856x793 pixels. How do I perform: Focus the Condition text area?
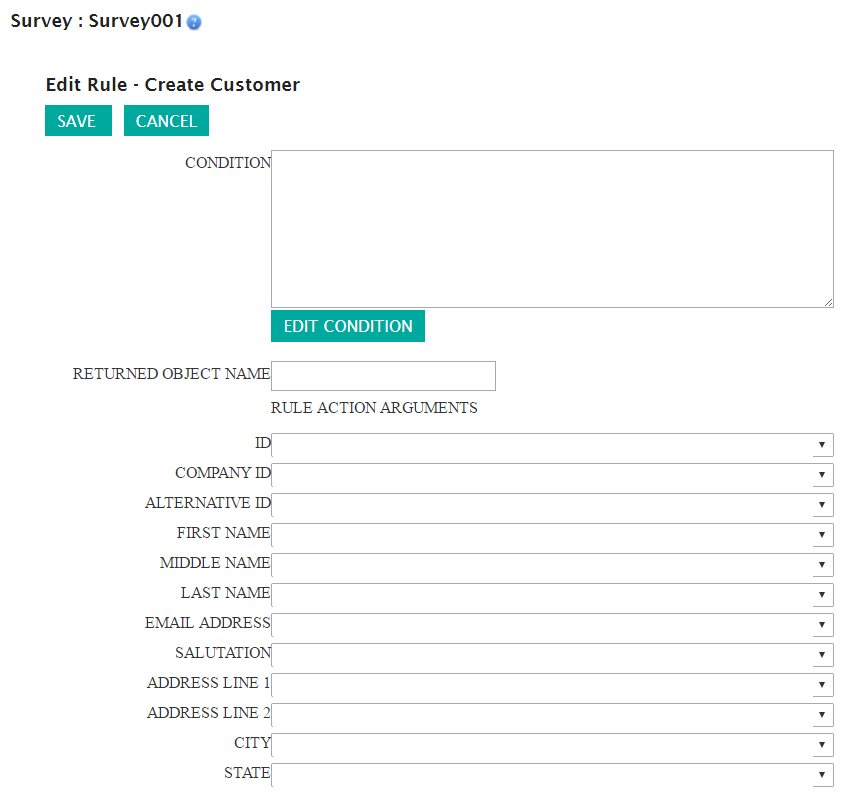(552, 229)
